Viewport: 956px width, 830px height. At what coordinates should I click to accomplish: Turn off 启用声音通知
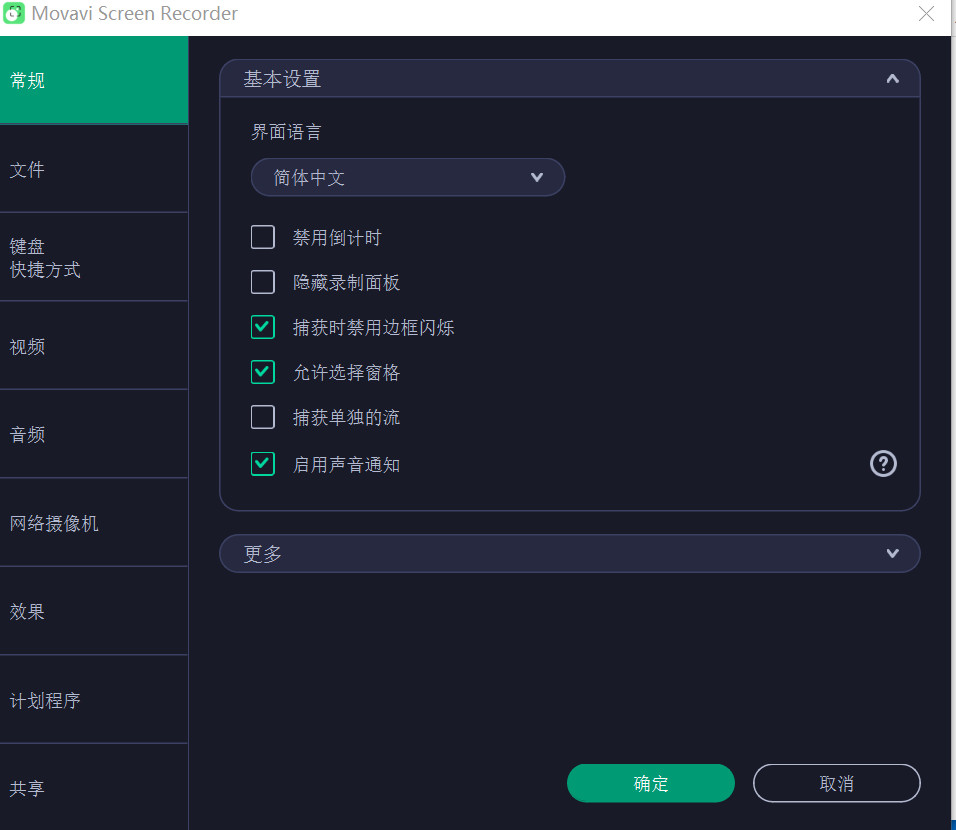262,463
